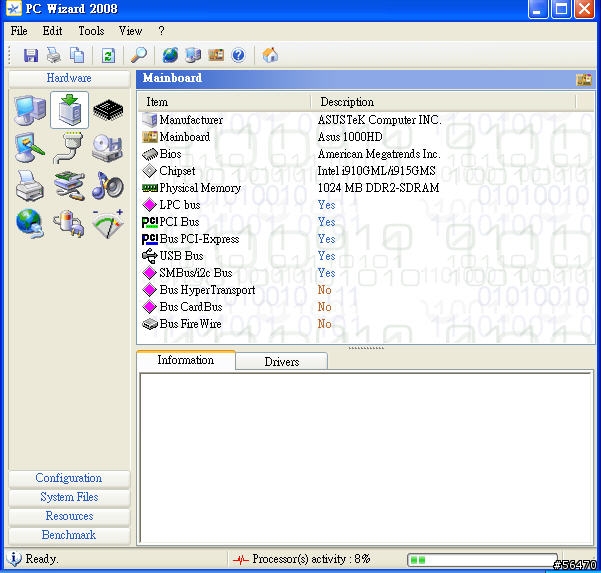The image size is (601, 573).
Task: Open the ? help menu
Action: (161, 31)
